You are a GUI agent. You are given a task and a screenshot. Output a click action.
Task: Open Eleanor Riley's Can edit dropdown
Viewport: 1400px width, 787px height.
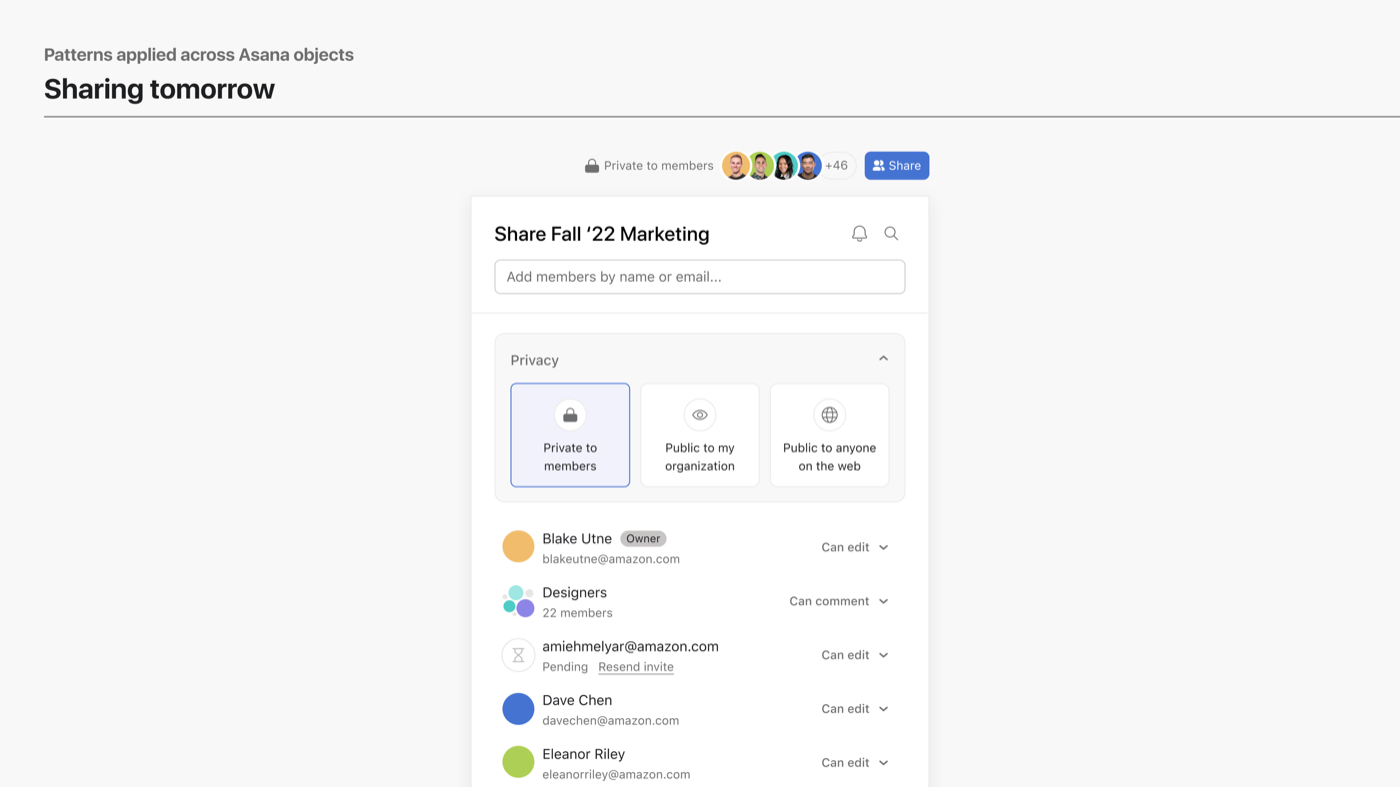tap(855, 762)
